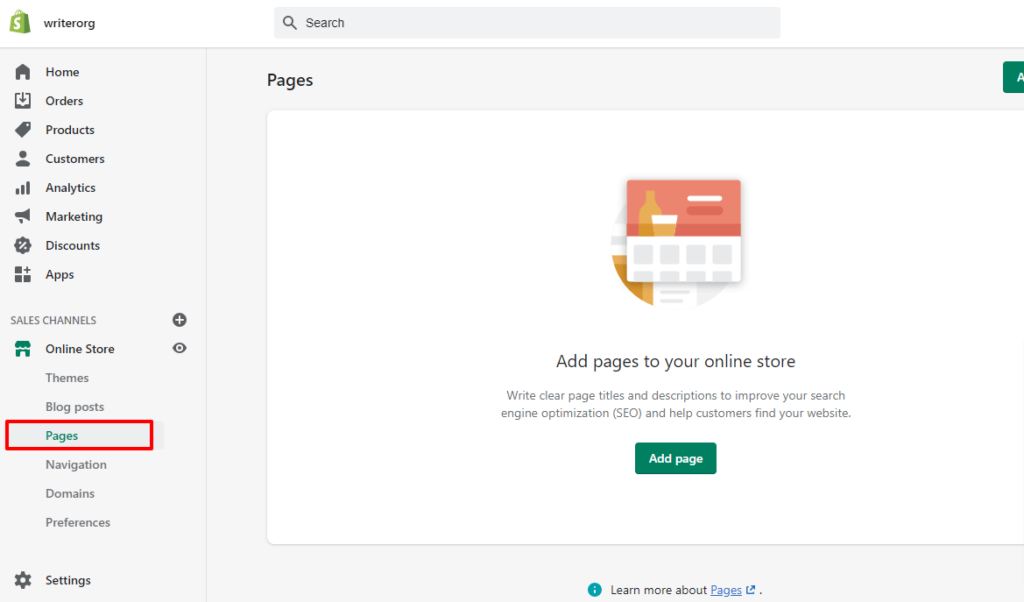
Task: Select the Discounts percent icon
Action: tap(23, 245)
